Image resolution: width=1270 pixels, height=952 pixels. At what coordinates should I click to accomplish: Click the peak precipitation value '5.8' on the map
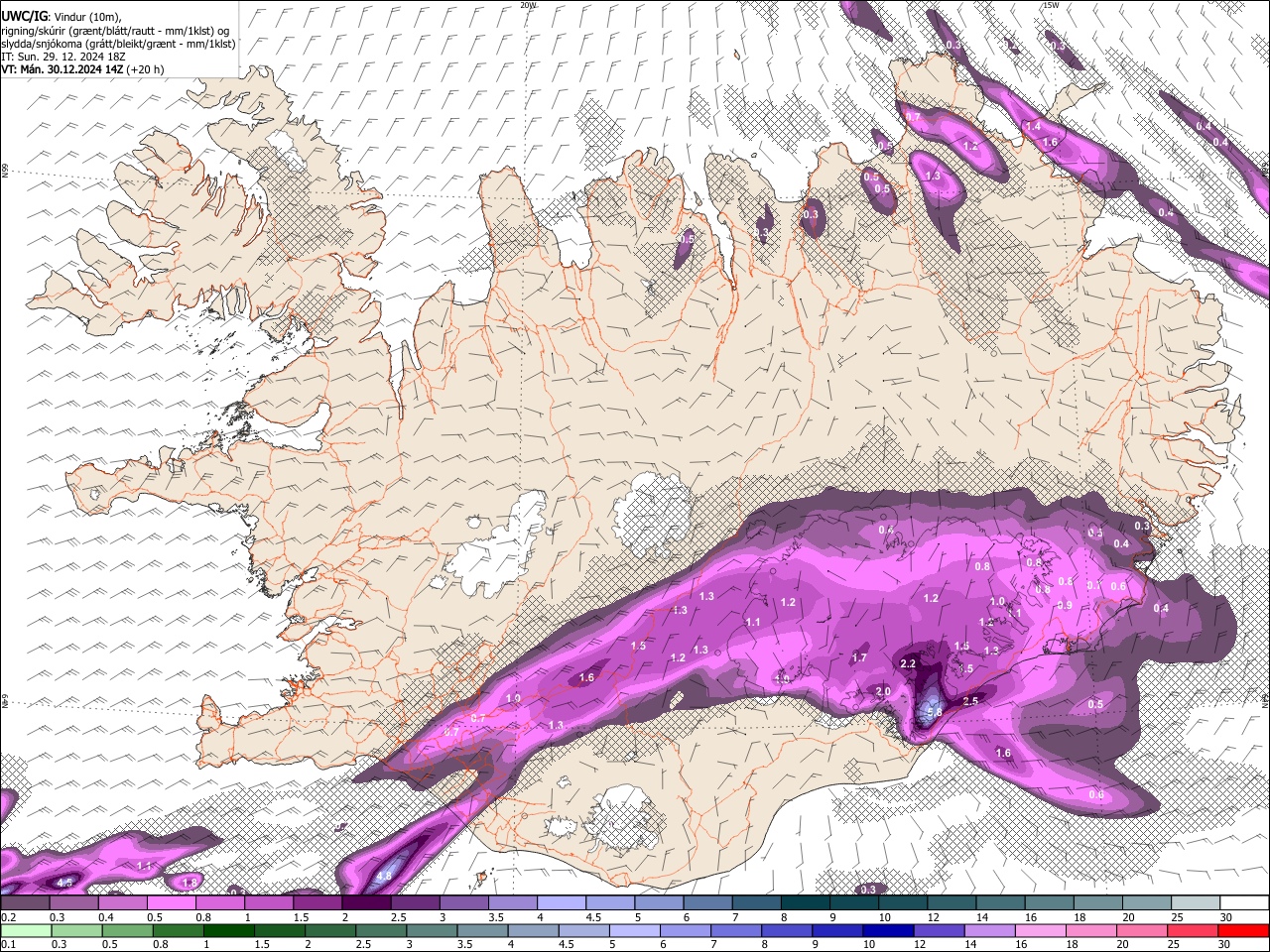click(x=934, y=712)
